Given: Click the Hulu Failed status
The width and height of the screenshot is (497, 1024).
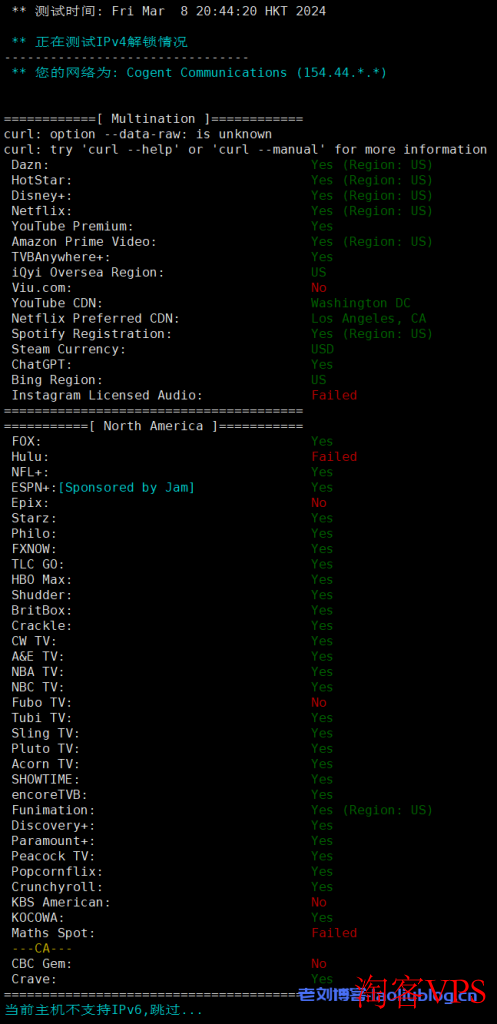Looking at the screenshot, I should pyautogui.click(x=334, y=456).
